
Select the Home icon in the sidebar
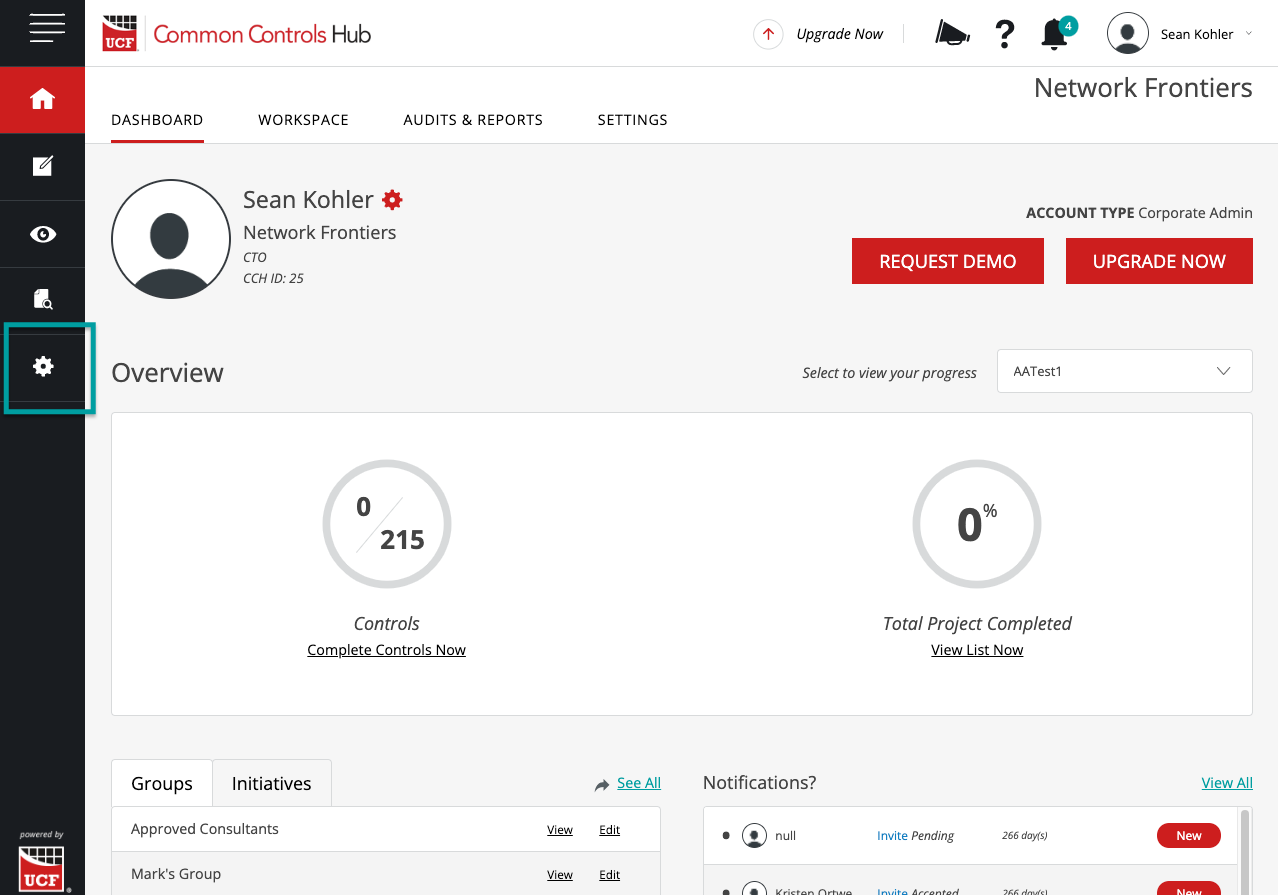(x=42, y=100)
